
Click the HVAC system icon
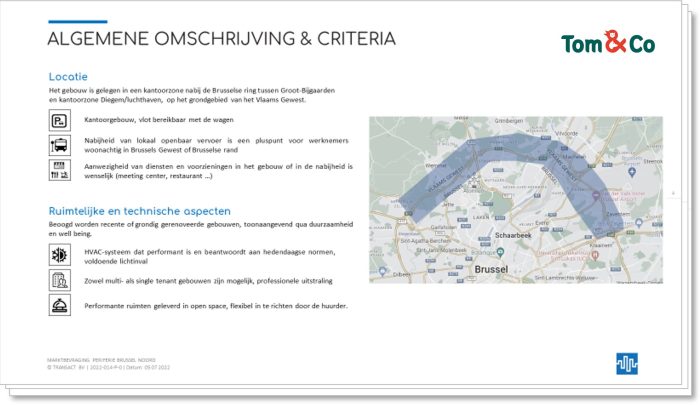[59, 255]
